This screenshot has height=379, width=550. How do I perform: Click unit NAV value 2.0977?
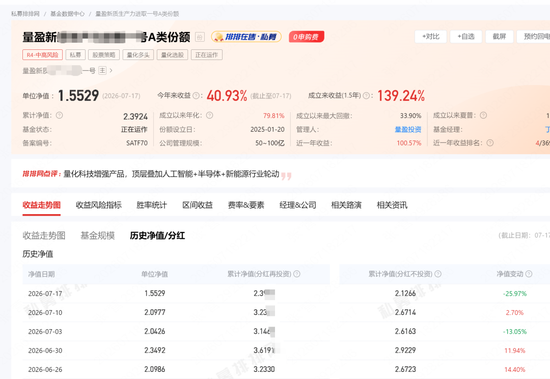[155, 312]
